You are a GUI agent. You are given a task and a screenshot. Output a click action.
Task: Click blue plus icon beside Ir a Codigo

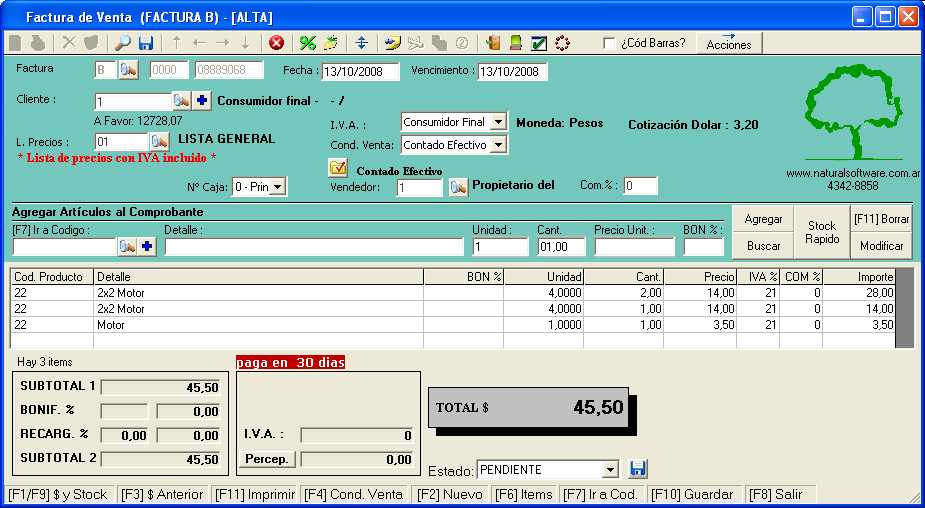147,247
